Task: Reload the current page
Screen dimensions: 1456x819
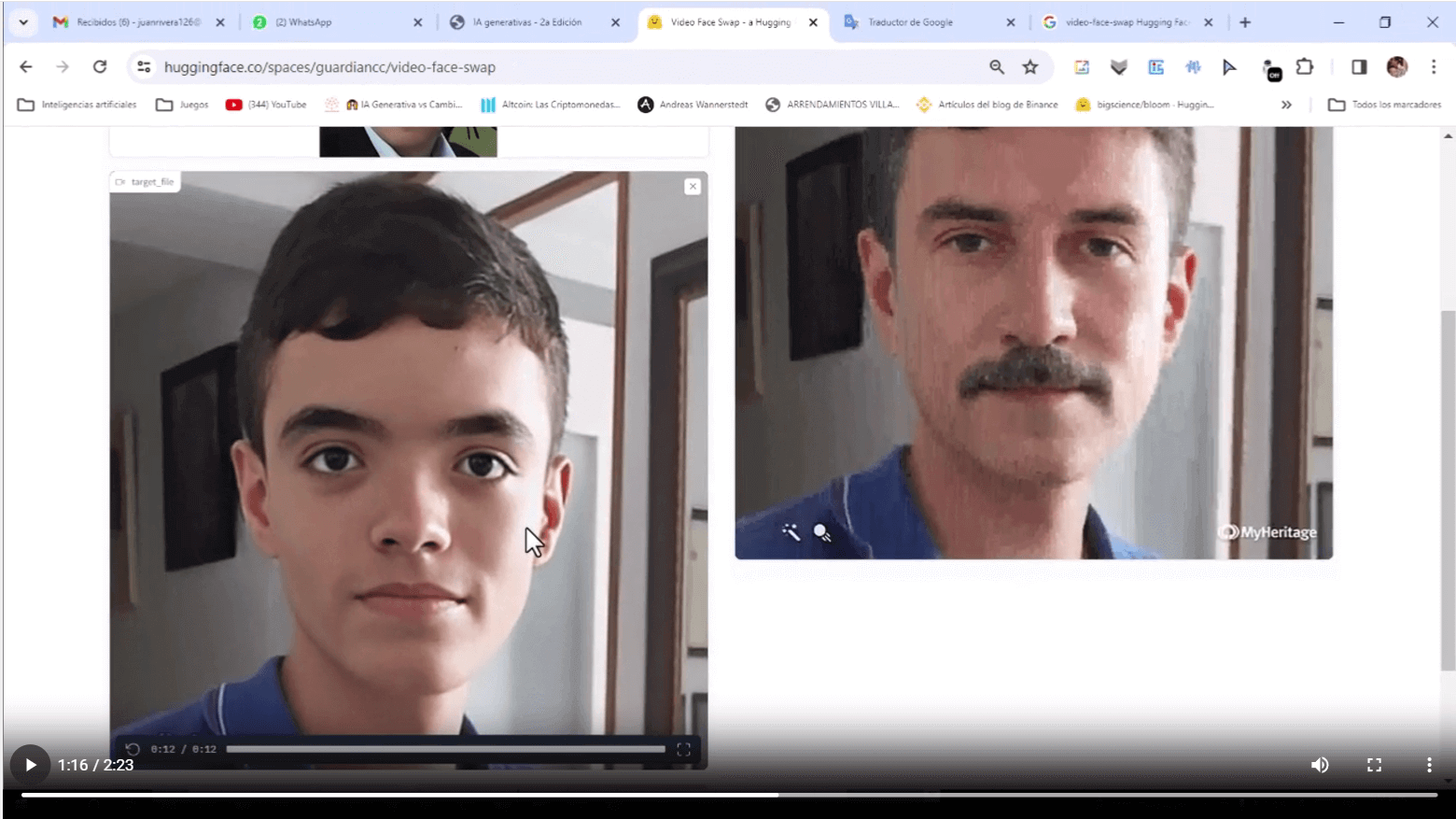Action: pyautogui.click(x=100, y=67)
